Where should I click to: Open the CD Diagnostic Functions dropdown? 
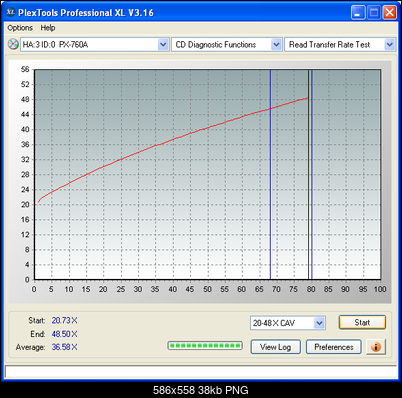pyautogui.click(x=227, y=44)
